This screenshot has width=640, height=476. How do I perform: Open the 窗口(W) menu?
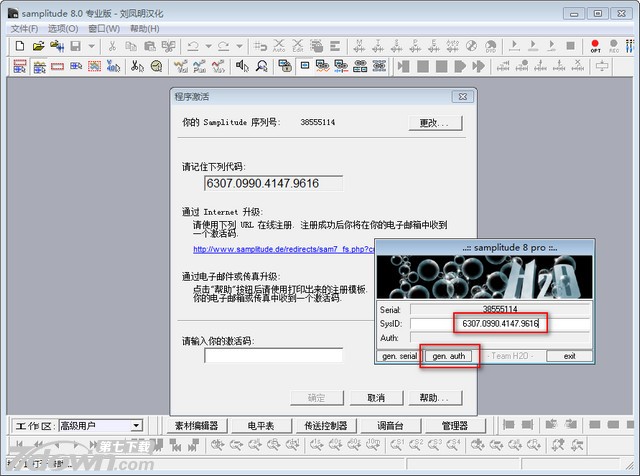pos(104,29)
